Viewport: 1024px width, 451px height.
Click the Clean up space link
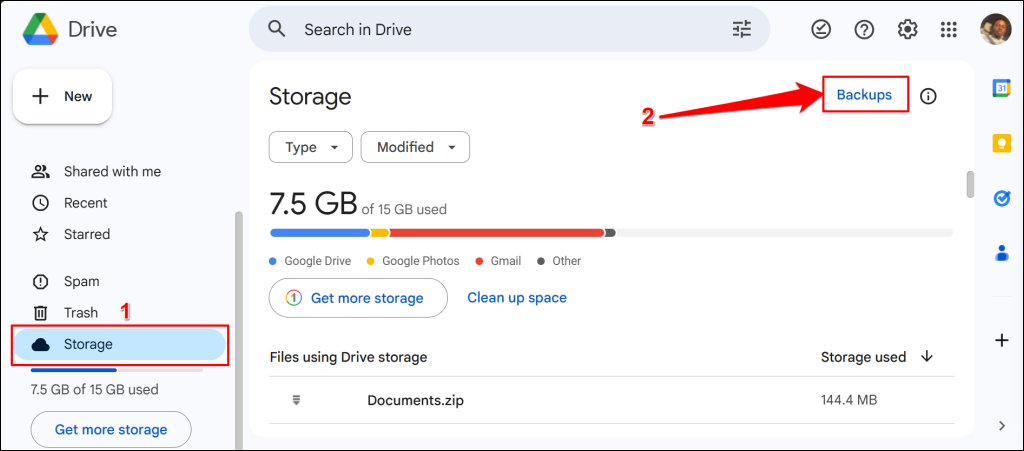click(x=516, y=298)
